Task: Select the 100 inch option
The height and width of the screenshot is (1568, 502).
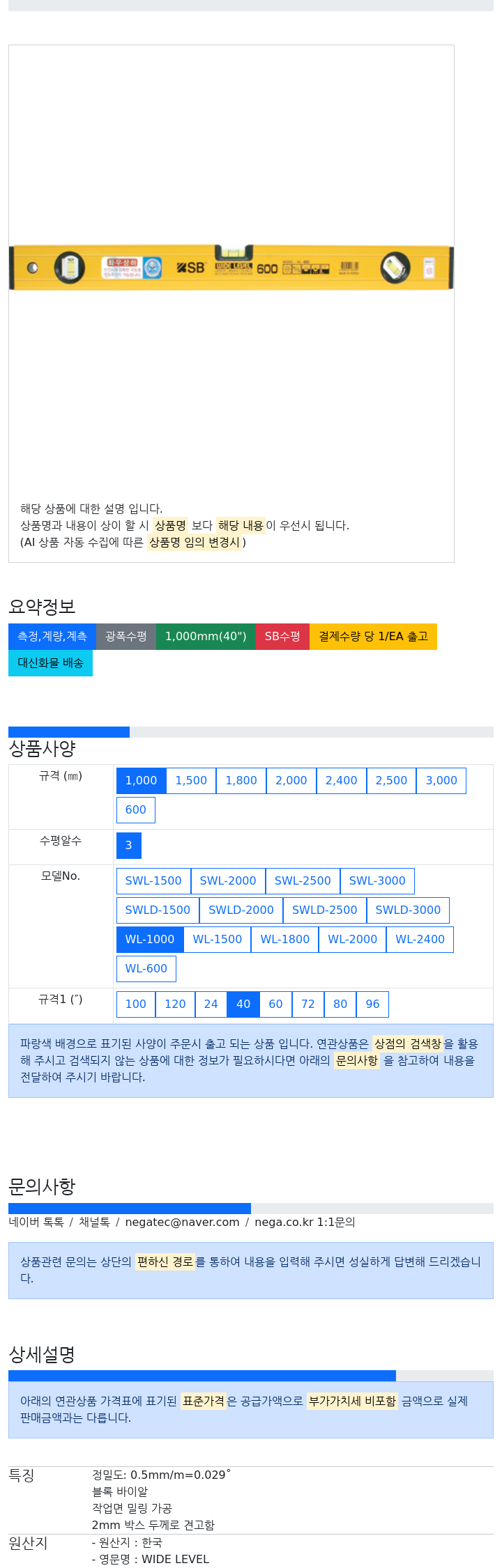Action: tap(136, 1004)
